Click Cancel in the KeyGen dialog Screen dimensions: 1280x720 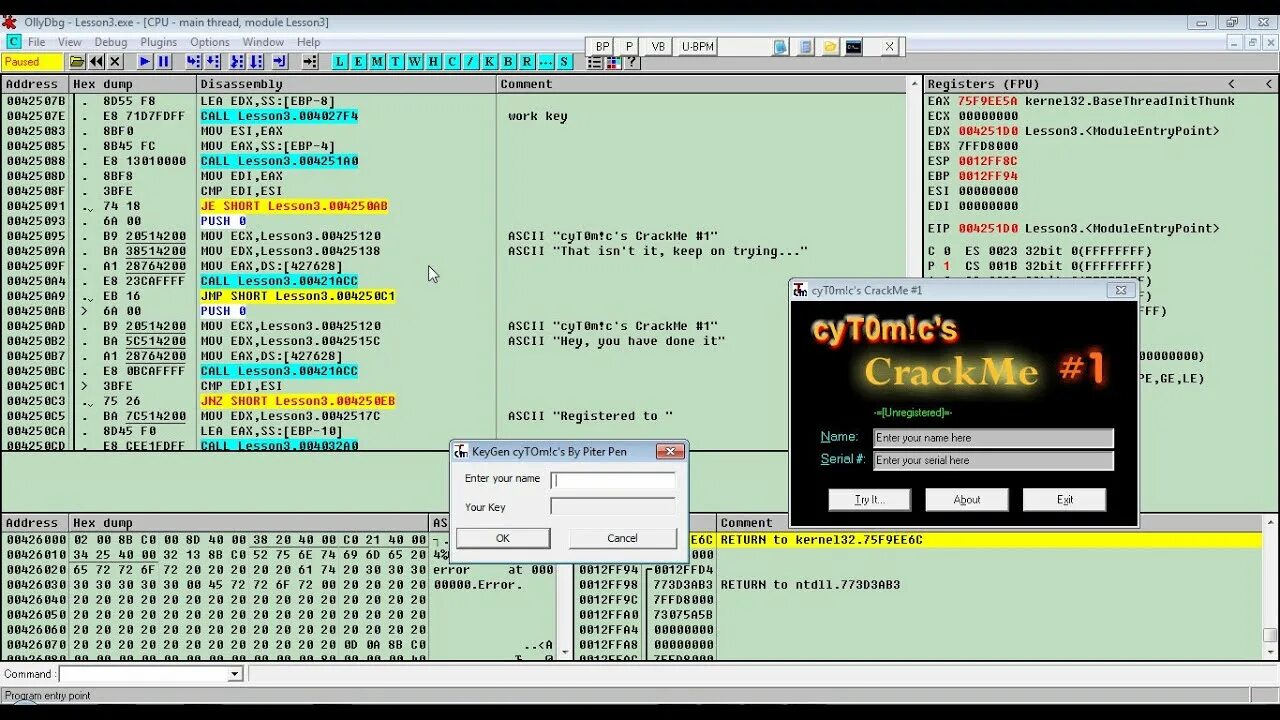click(622, 538)
